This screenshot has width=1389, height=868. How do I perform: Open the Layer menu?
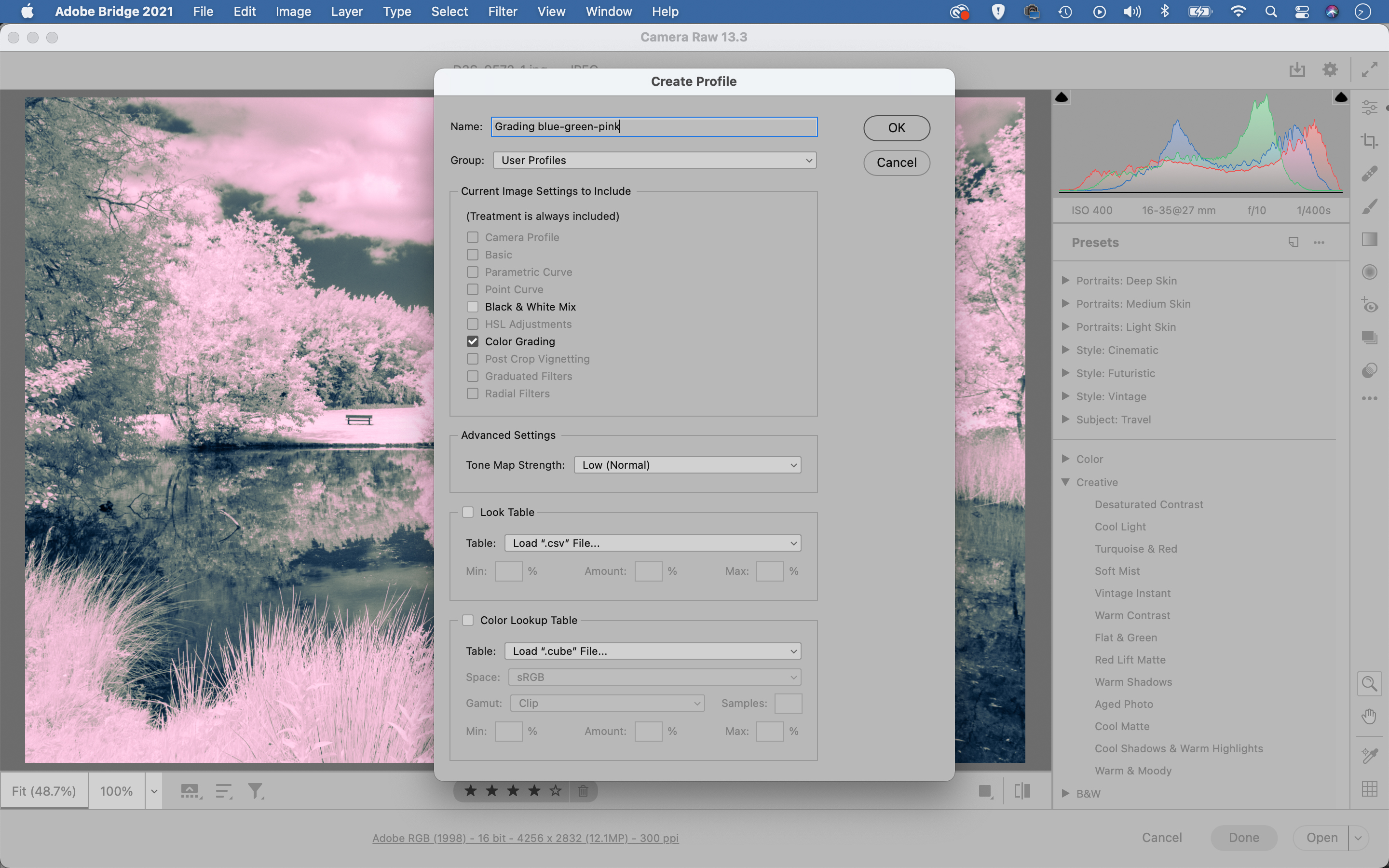click(347, 12)
